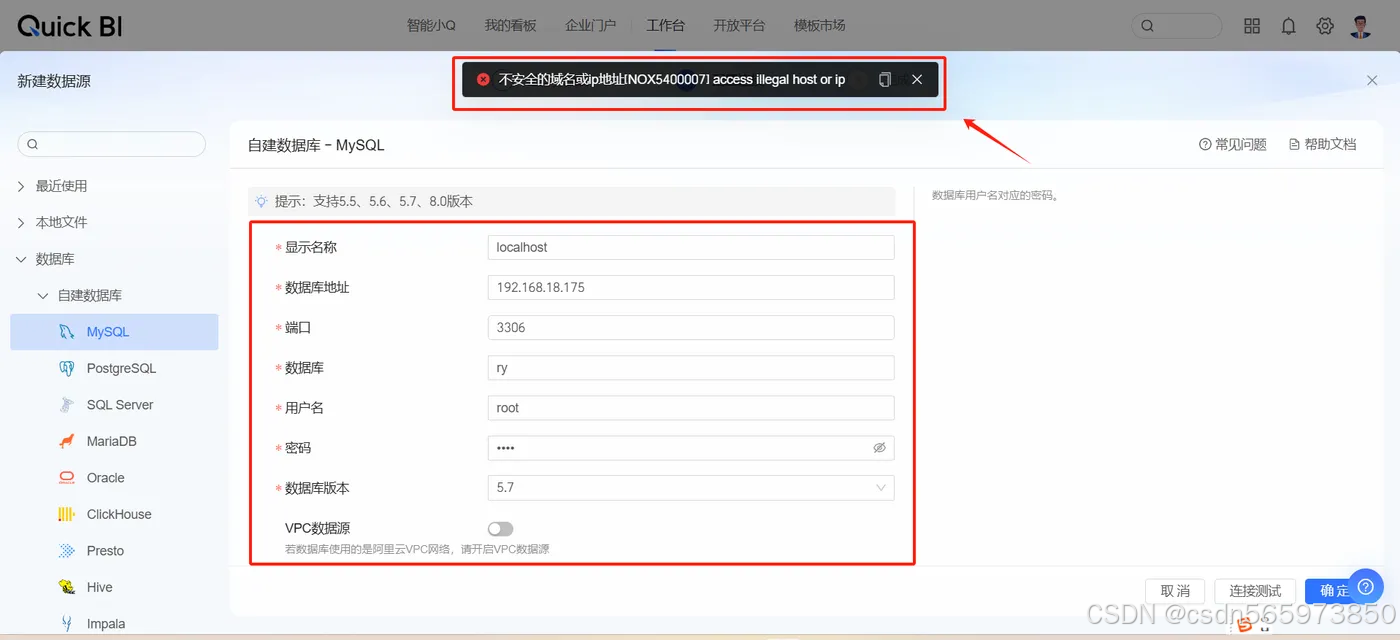Open the 数据库版本 dropdown
This screenshot has height=640, width=1400.
[691, 488]
